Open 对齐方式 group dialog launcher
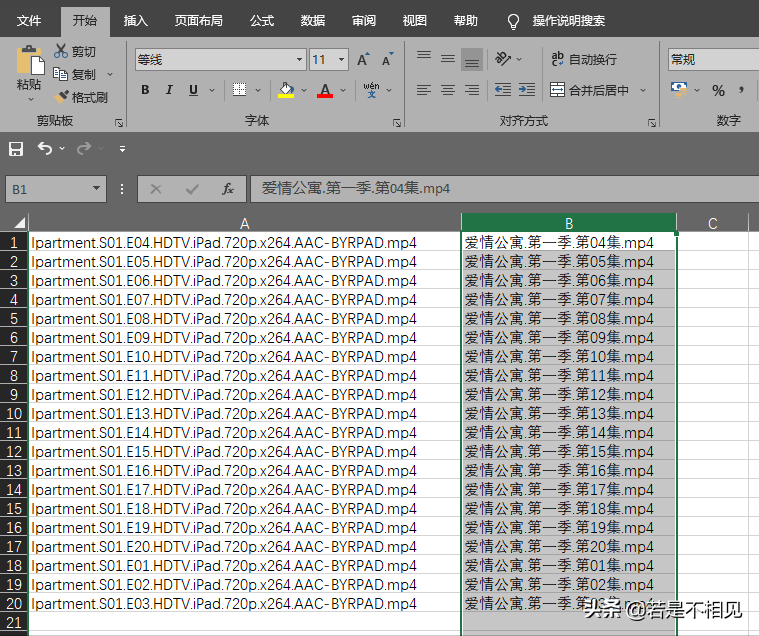This screenshot has height=636, width=759. coord(652,123)
